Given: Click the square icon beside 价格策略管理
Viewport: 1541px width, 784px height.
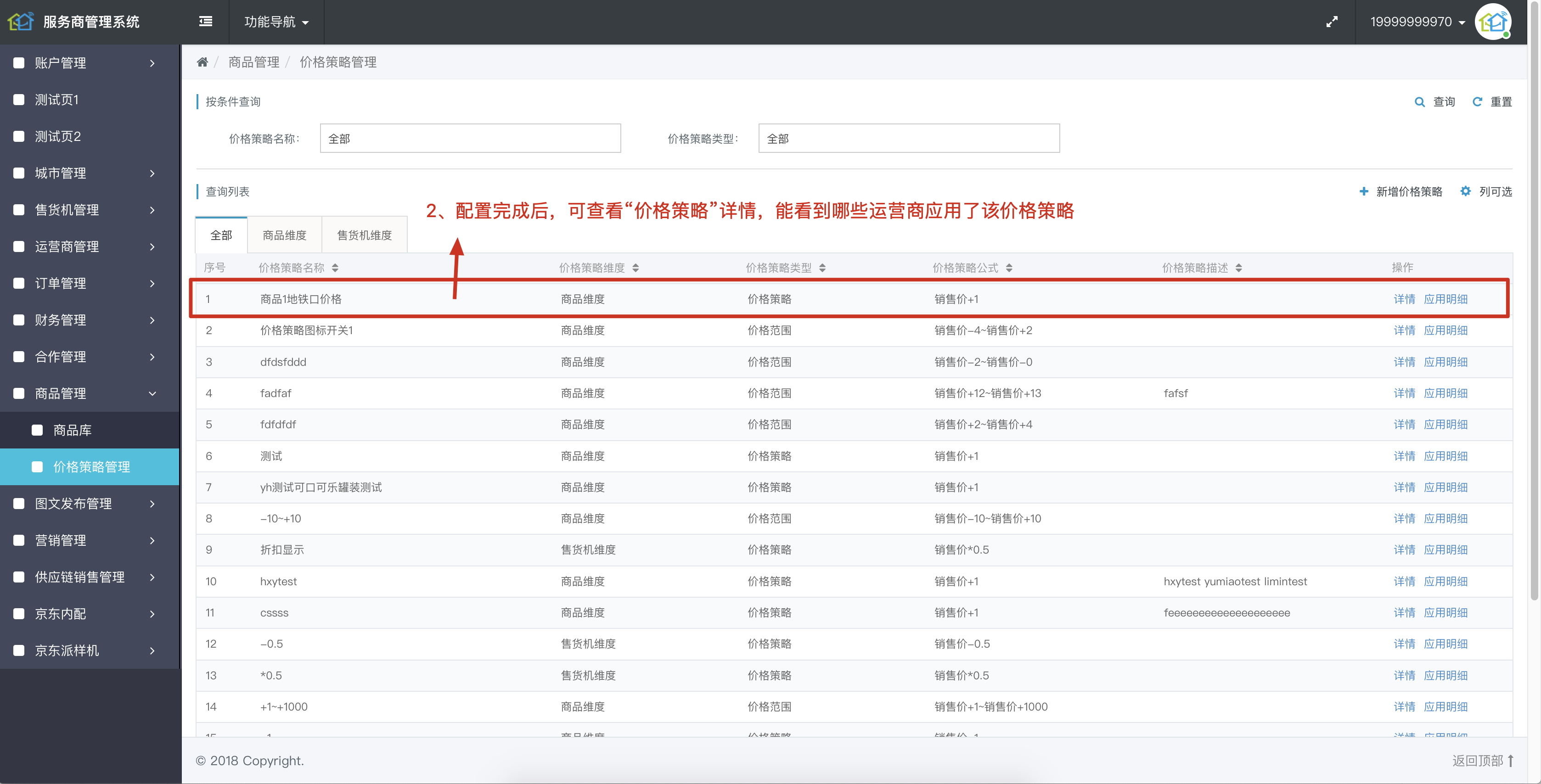Looking at the screenshot, I should 37,466.
